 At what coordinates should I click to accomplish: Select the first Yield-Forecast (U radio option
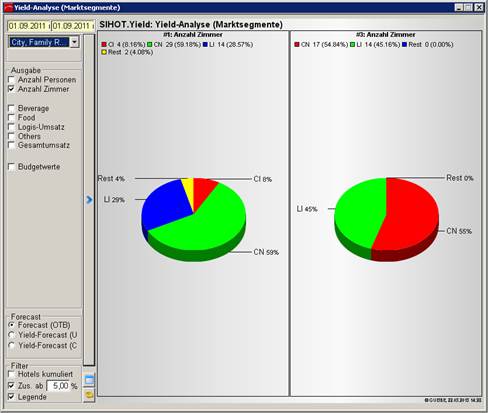click(12, 335)
